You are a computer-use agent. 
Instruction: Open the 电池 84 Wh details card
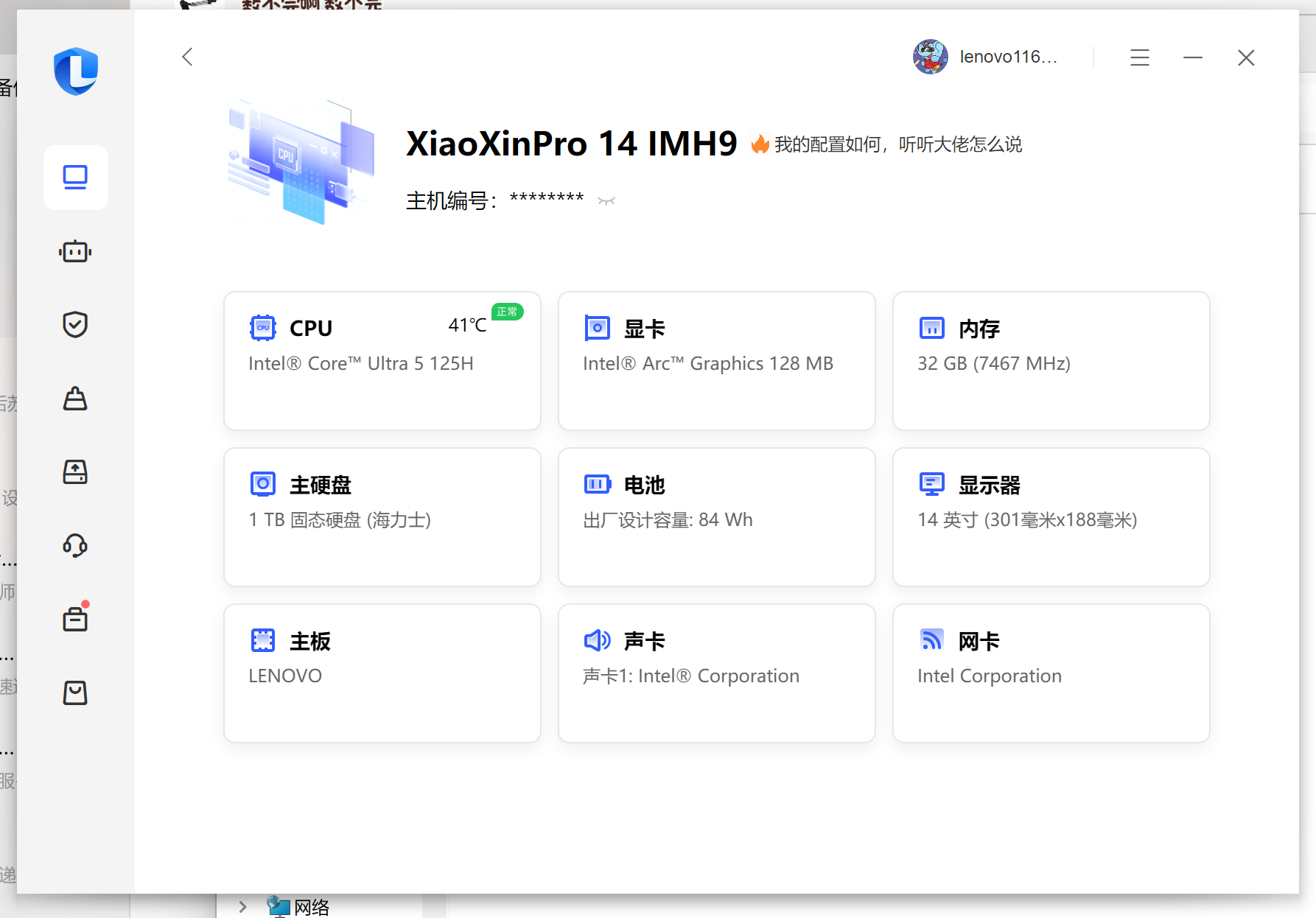[x=717, y=517]
